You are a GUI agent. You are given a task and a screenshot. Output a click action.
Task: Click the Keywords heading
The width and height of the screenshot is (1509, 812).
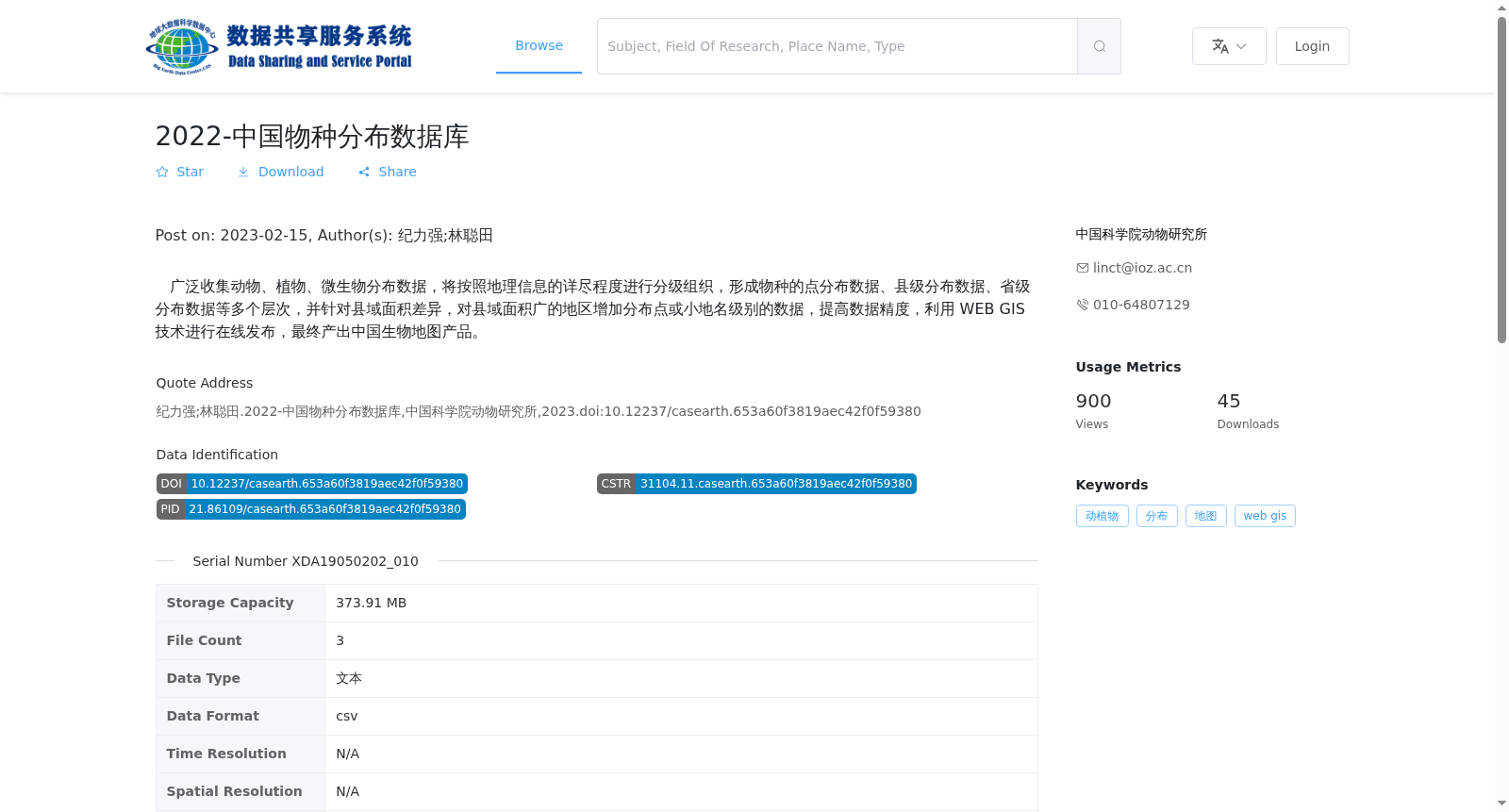[1112, 485]
